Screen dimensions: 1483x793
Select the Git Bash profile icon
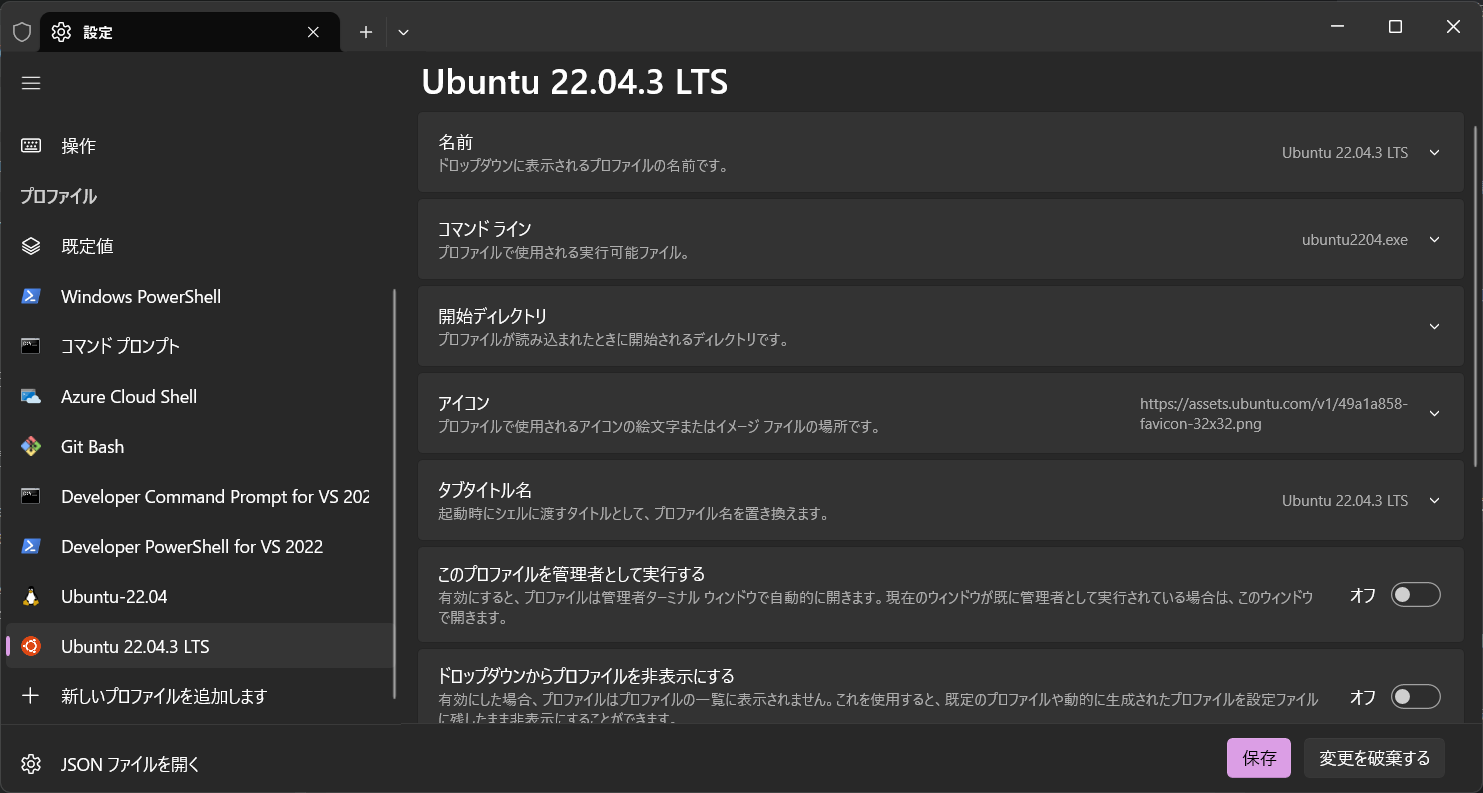pyautogui.click(x=31, y=446)
